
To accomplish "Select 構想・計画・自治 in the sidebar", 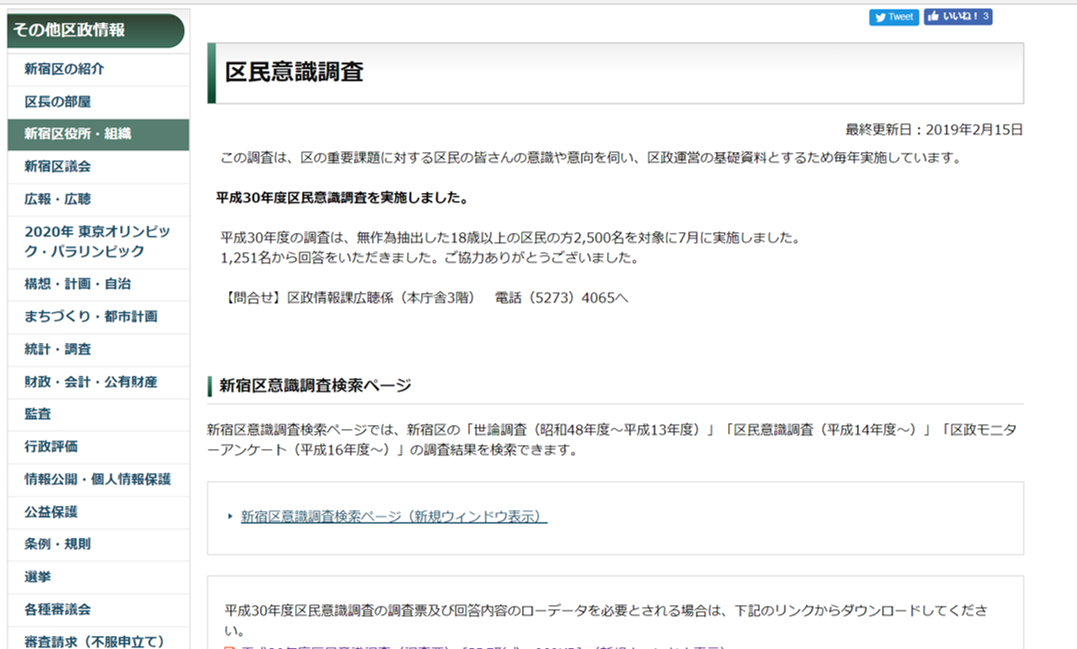I will tap(98, 284).
